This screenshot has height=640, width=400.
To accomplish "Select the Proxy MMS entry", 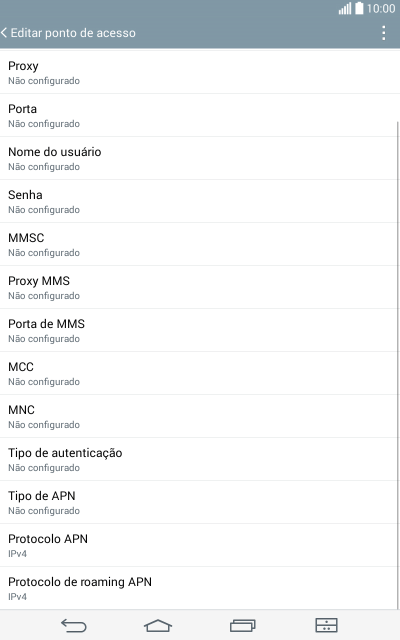I will pos(198,287).
